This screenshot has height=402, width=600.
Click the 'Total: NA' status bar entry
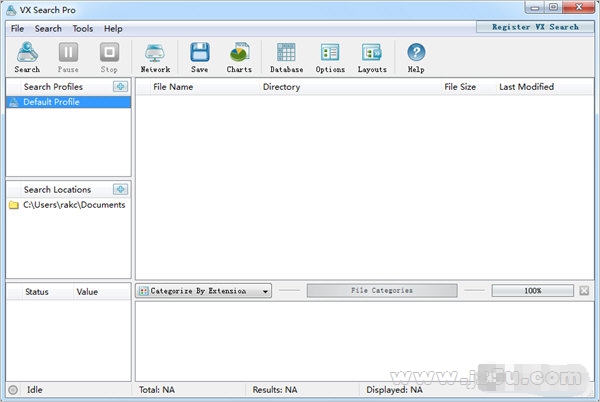157,390
